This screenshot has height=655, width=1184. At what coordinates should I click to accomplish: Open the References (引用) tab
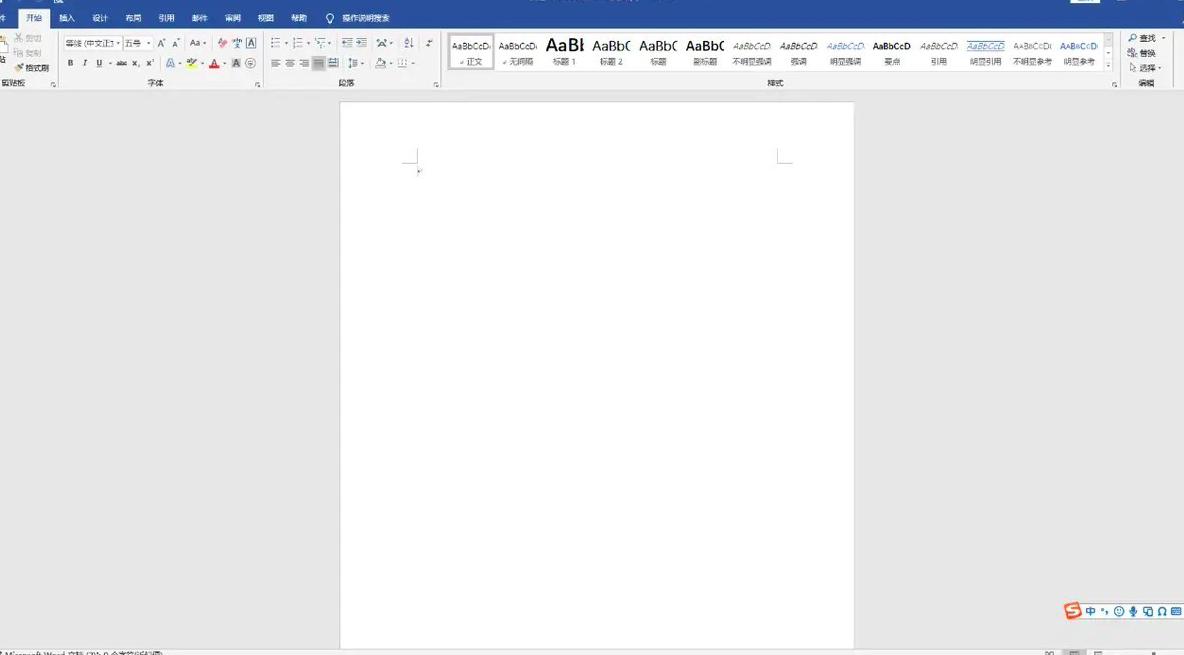tap(166, 18)
